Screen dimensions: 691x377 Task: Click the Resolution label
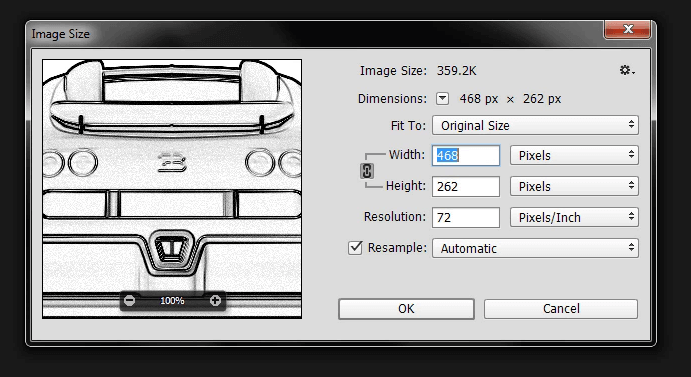(x=395, y=217)
